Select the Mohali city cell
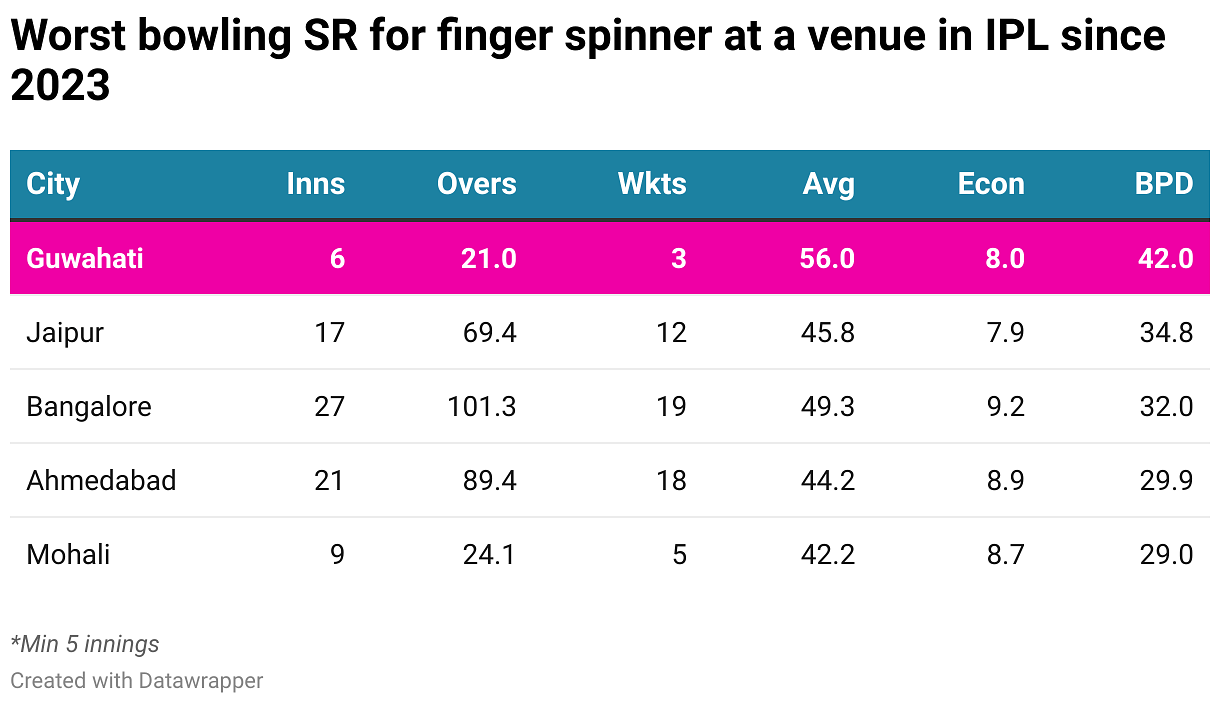1220x704 pixels. coord(68,554)
